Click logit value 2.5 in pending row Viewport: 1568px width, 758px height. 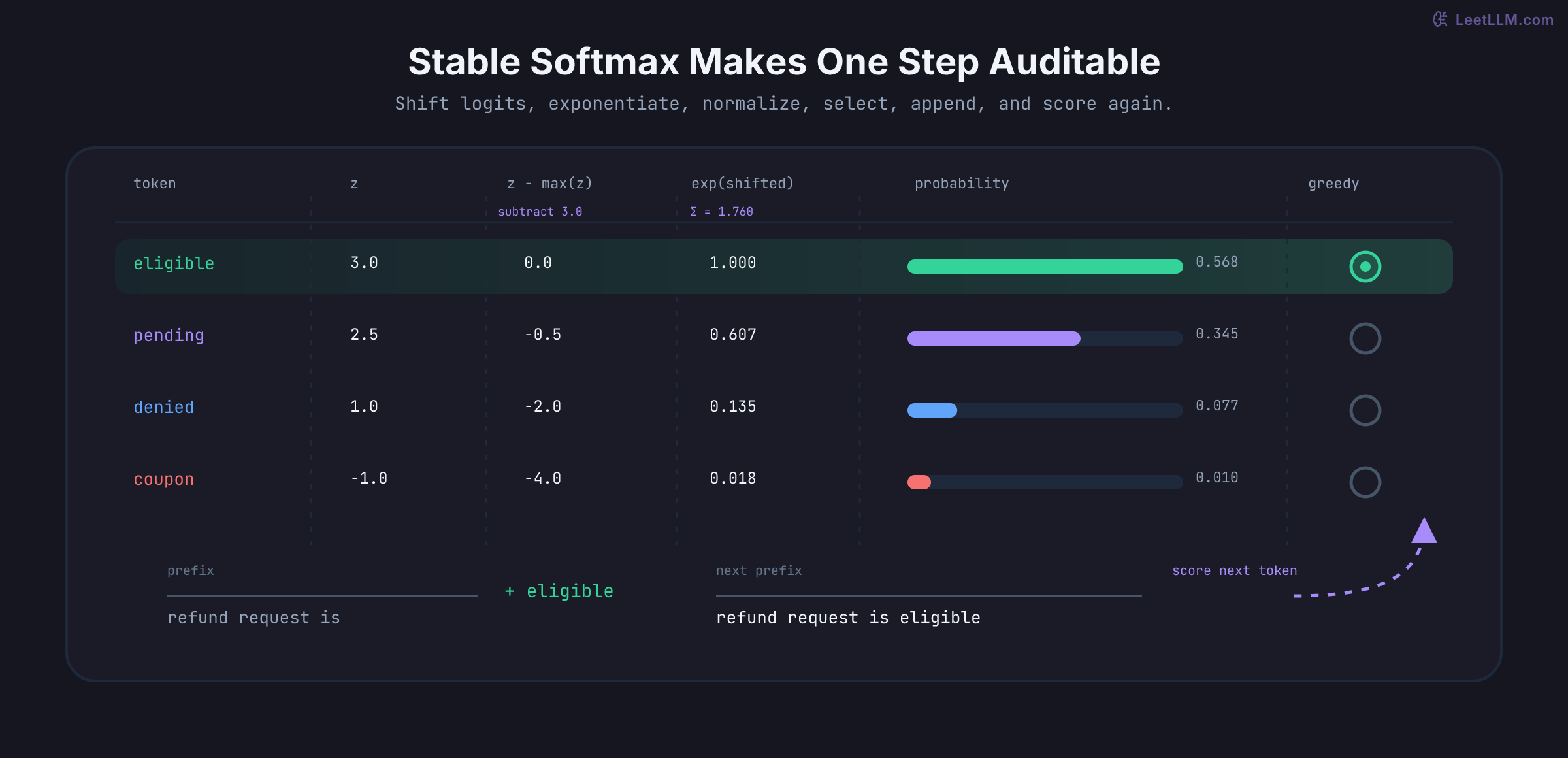364,335
